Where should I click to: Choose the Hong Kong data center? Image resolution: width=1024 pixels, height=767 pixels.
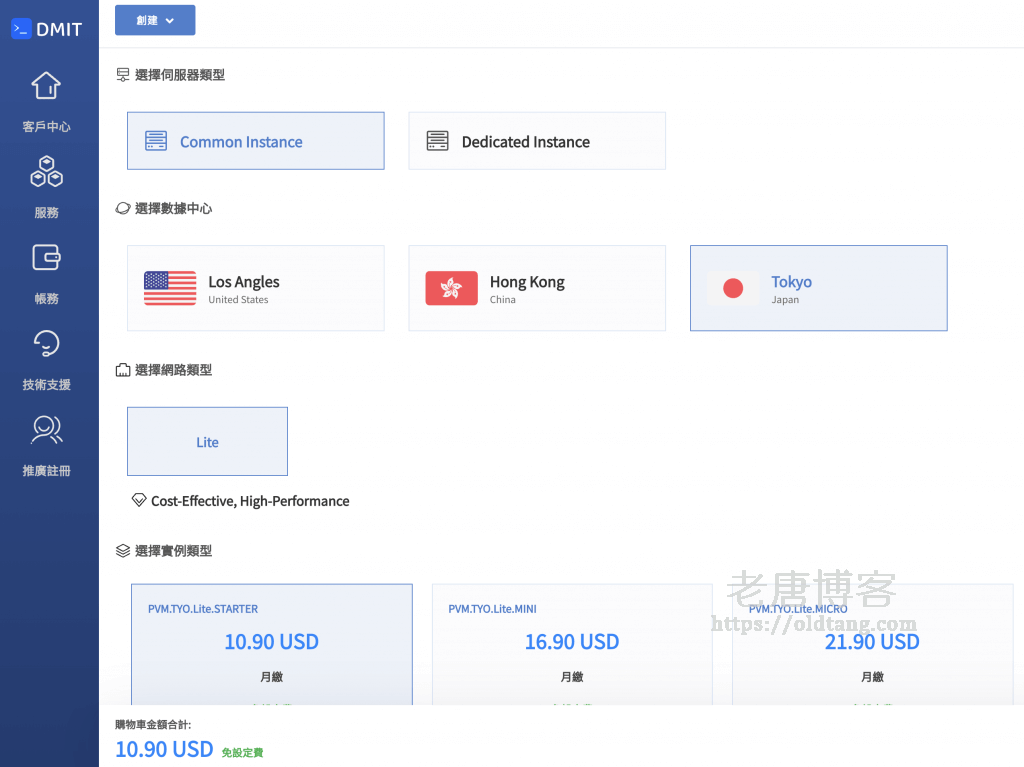[536, 288]
